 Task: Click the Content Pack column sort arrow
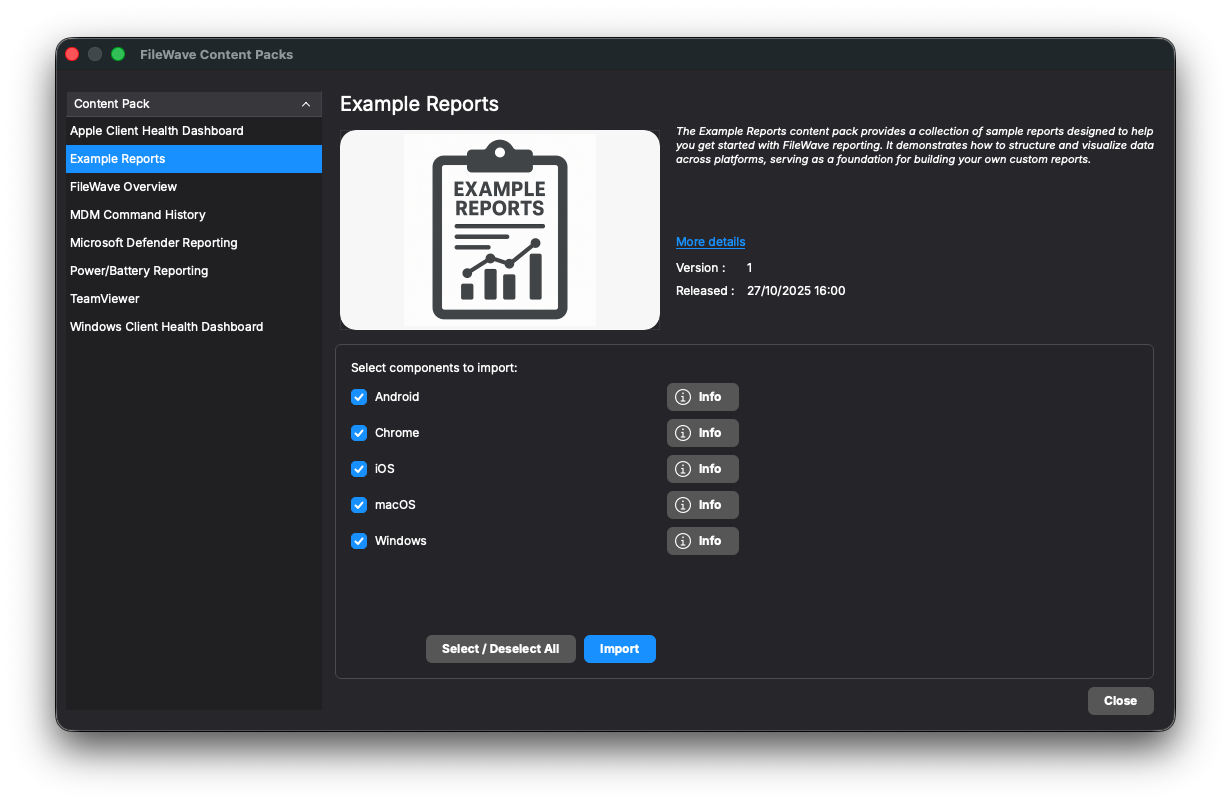(x=306, y=104)
